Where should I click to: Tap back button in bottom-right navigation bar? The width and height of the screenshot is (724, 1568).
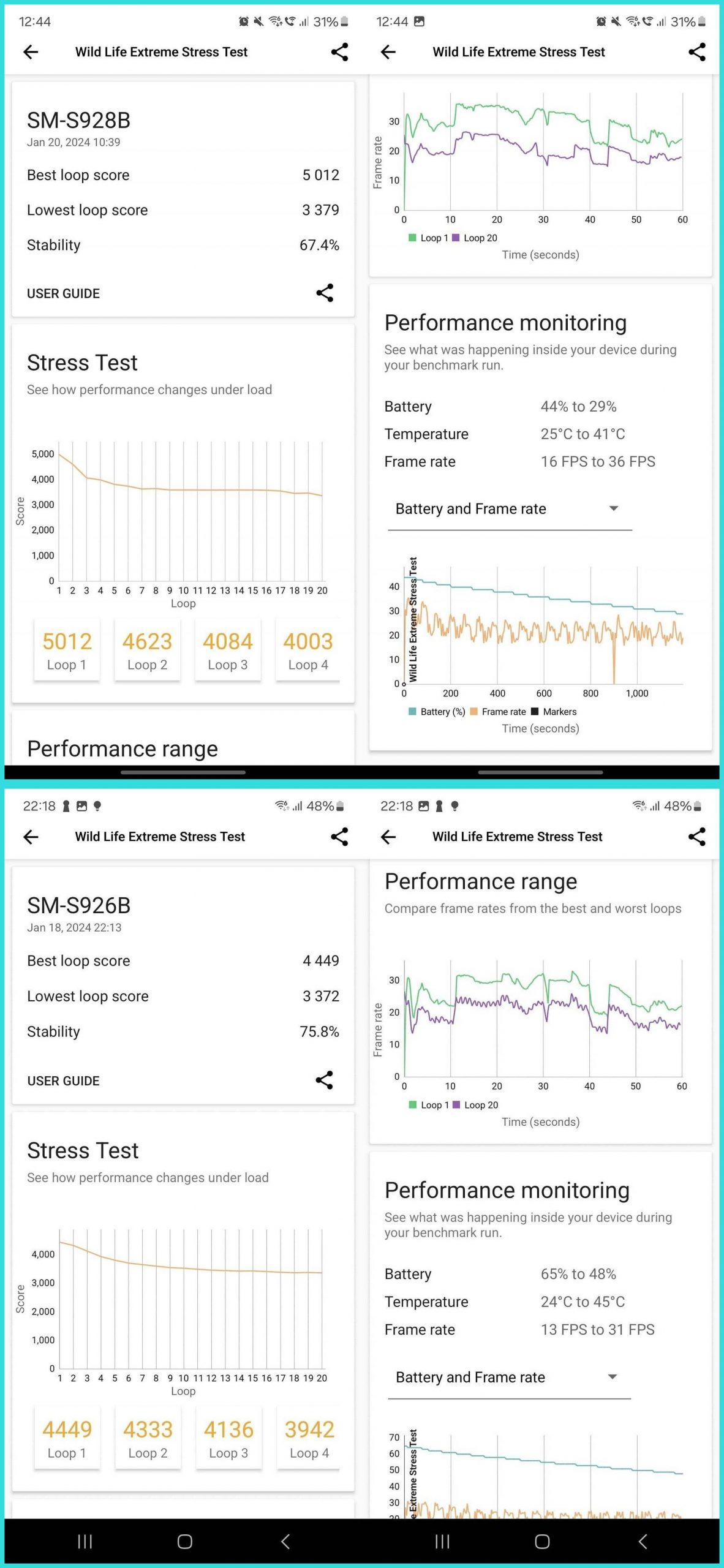(643, 1542)
